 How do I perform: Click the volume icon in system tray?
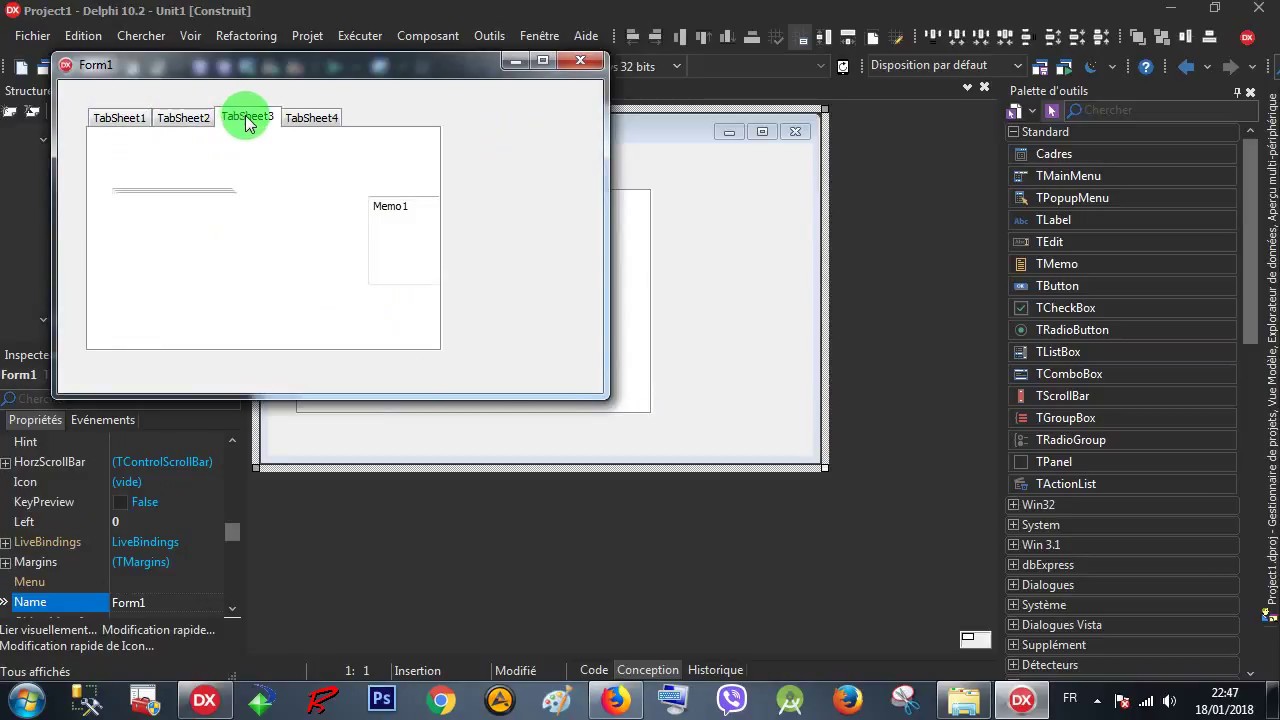pyautogui.click(x=1170, y=701)
